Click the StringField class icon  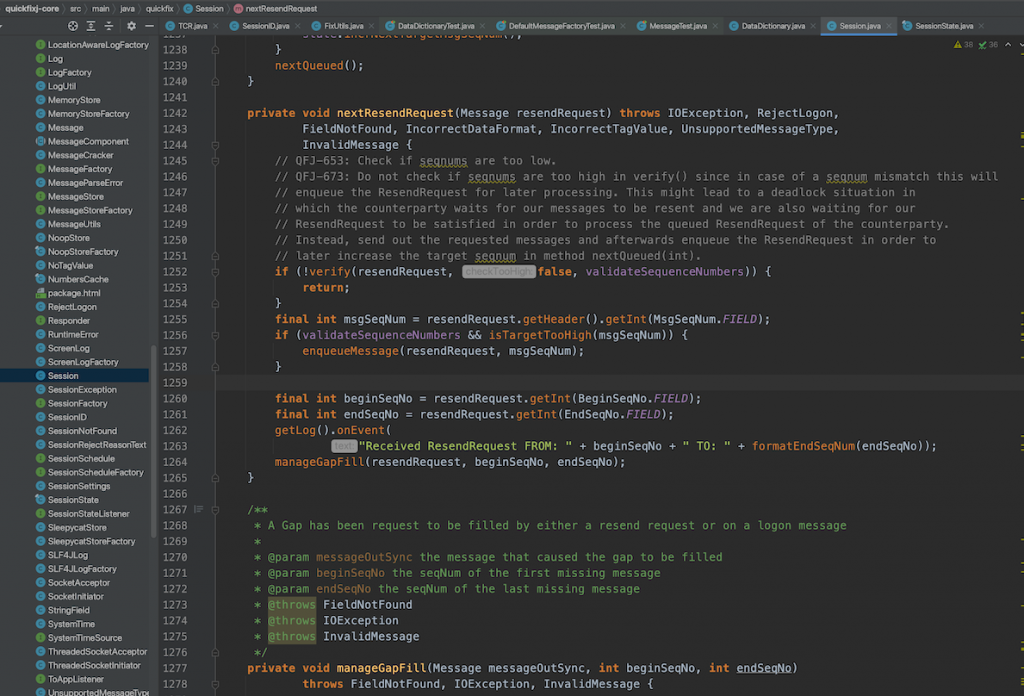40,610
